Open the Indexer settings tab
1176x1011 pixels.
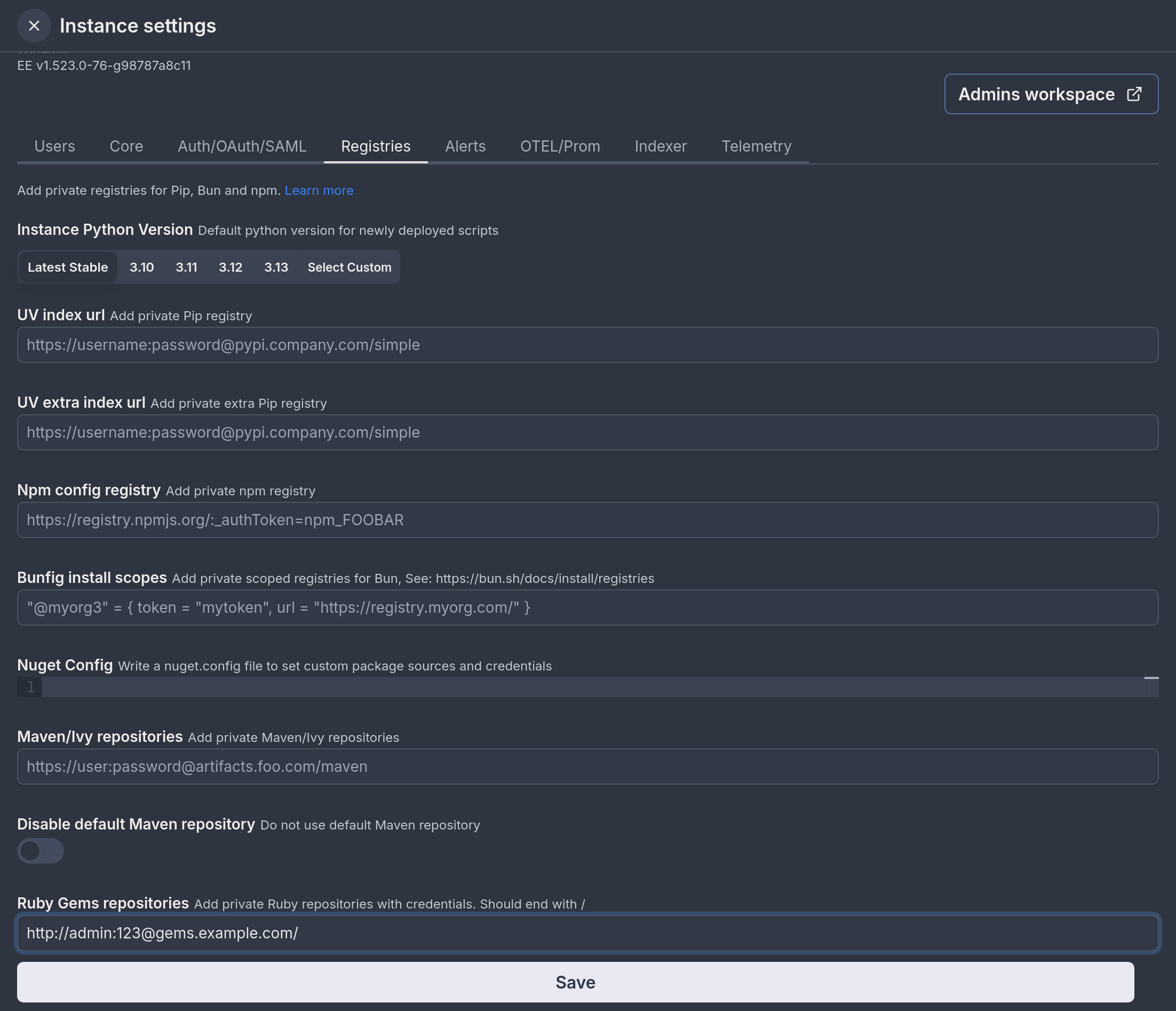coord(660,146)
